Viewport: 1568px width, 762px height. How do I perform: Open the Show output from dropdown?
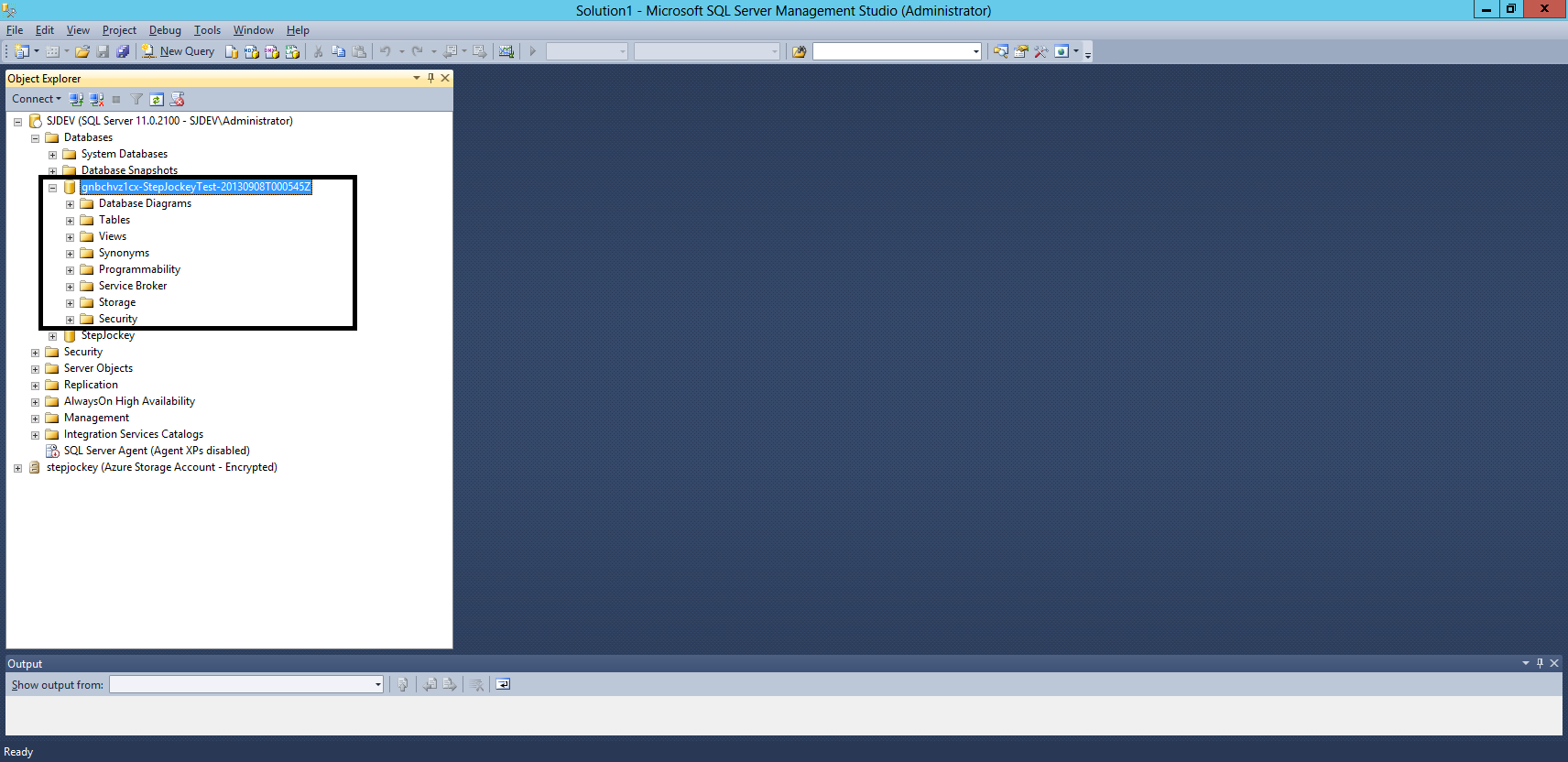click(377, 684)
